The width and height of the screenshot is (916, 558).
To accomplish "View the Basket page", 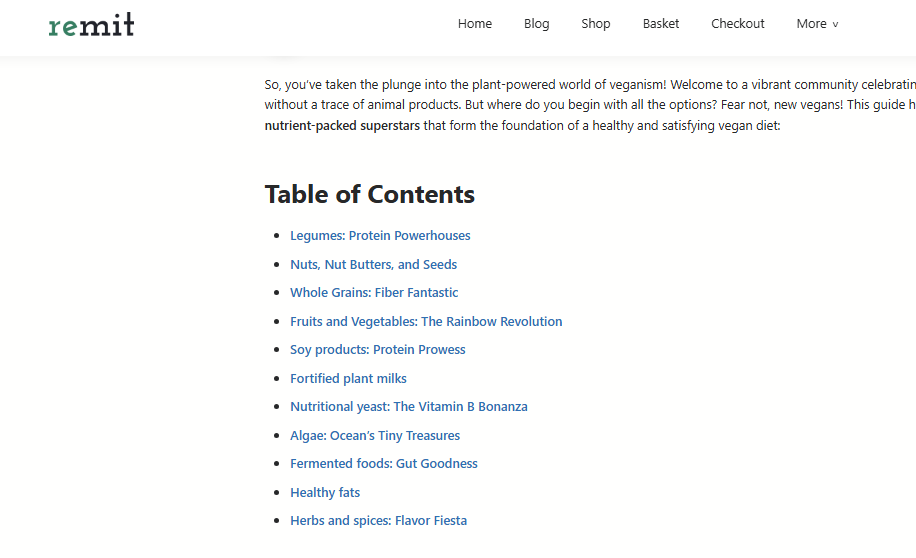I will point(661,24).
